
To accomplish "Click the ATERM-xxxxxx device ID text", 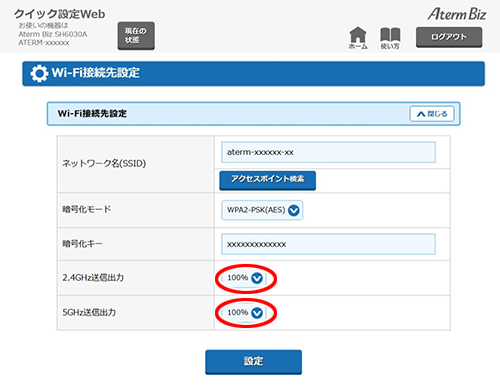I will pos(44,43).
